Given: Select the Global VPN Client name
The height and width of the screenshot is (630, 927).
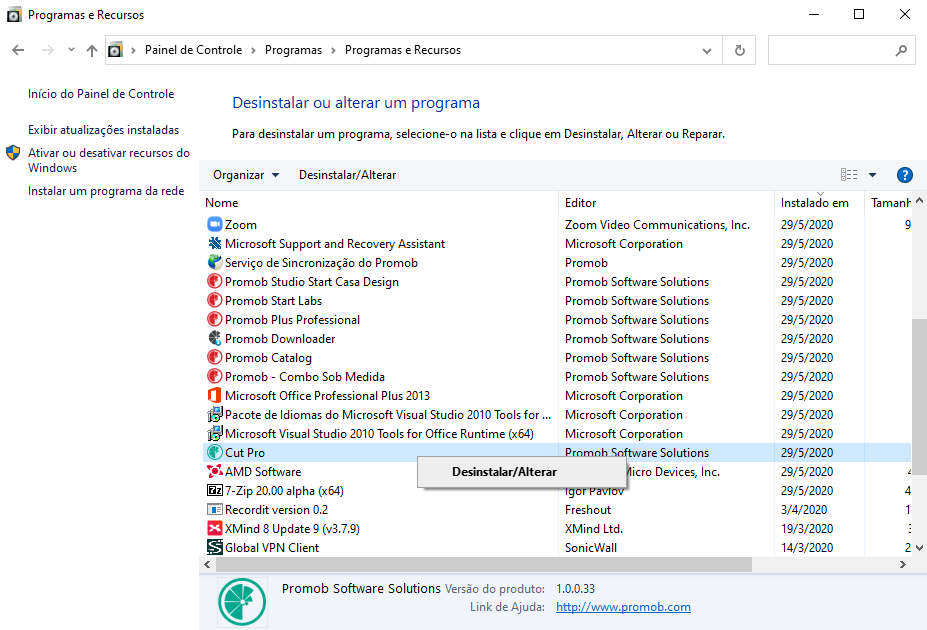Looking at the screenshot, I should click(272, 548).
